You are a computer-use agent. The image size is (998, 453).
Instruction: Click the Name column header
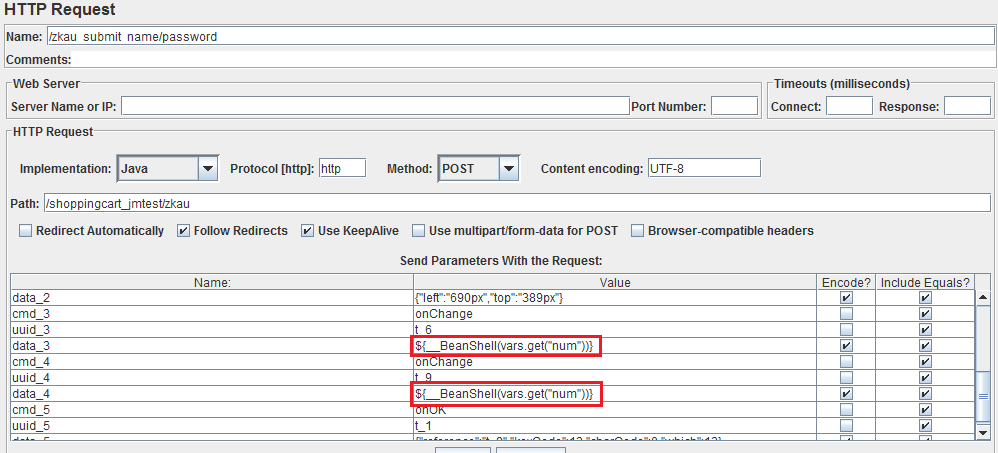(x=211, y=283)
